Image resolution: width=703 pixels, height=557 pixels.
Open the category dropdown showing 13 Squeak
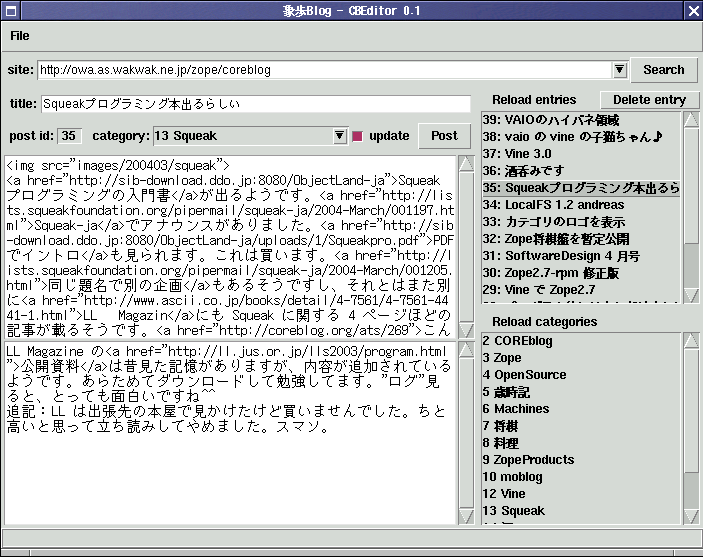[339, 136]
